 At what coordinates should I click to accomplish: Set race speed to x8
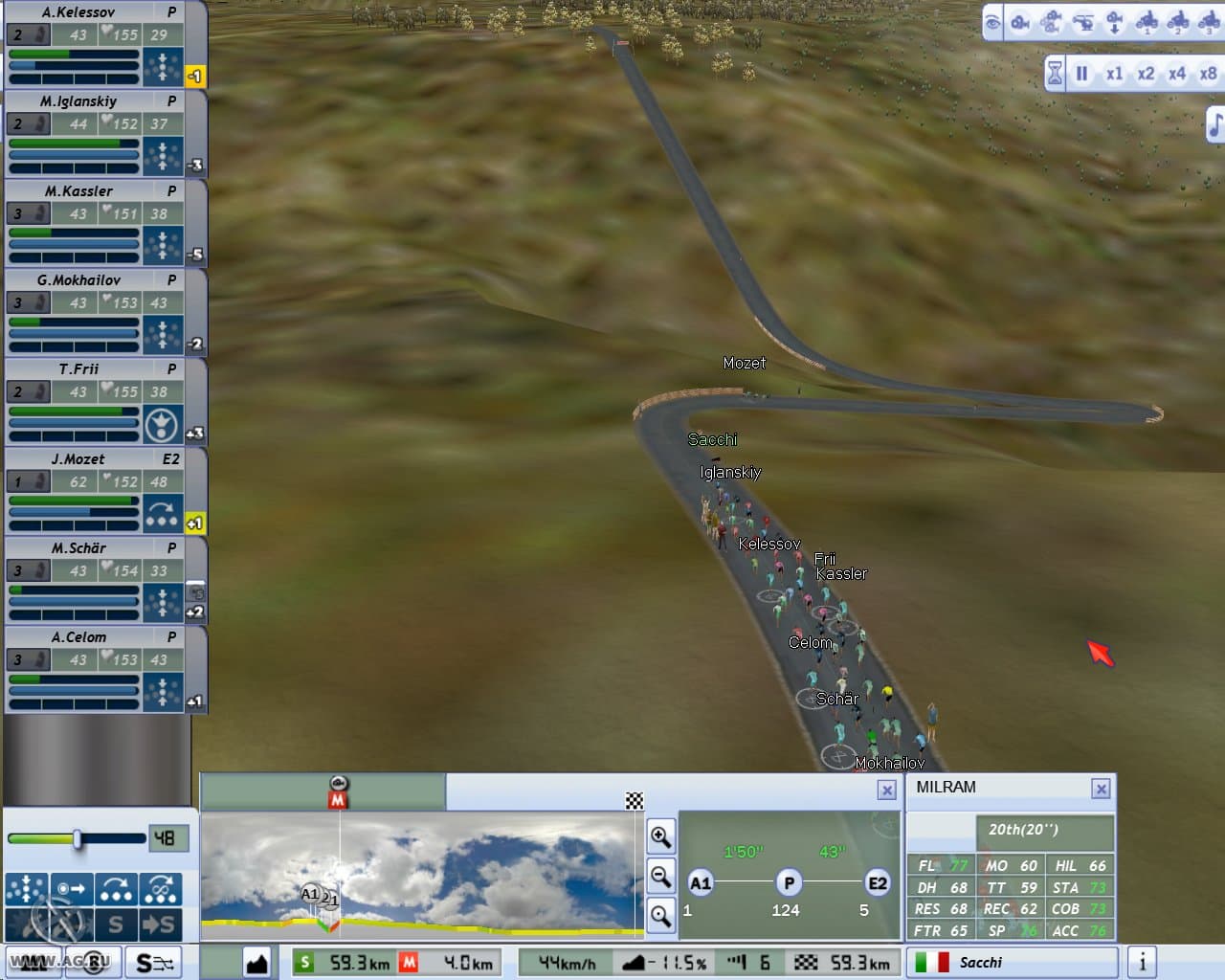pyautogui.click(x=1209, y=73)
